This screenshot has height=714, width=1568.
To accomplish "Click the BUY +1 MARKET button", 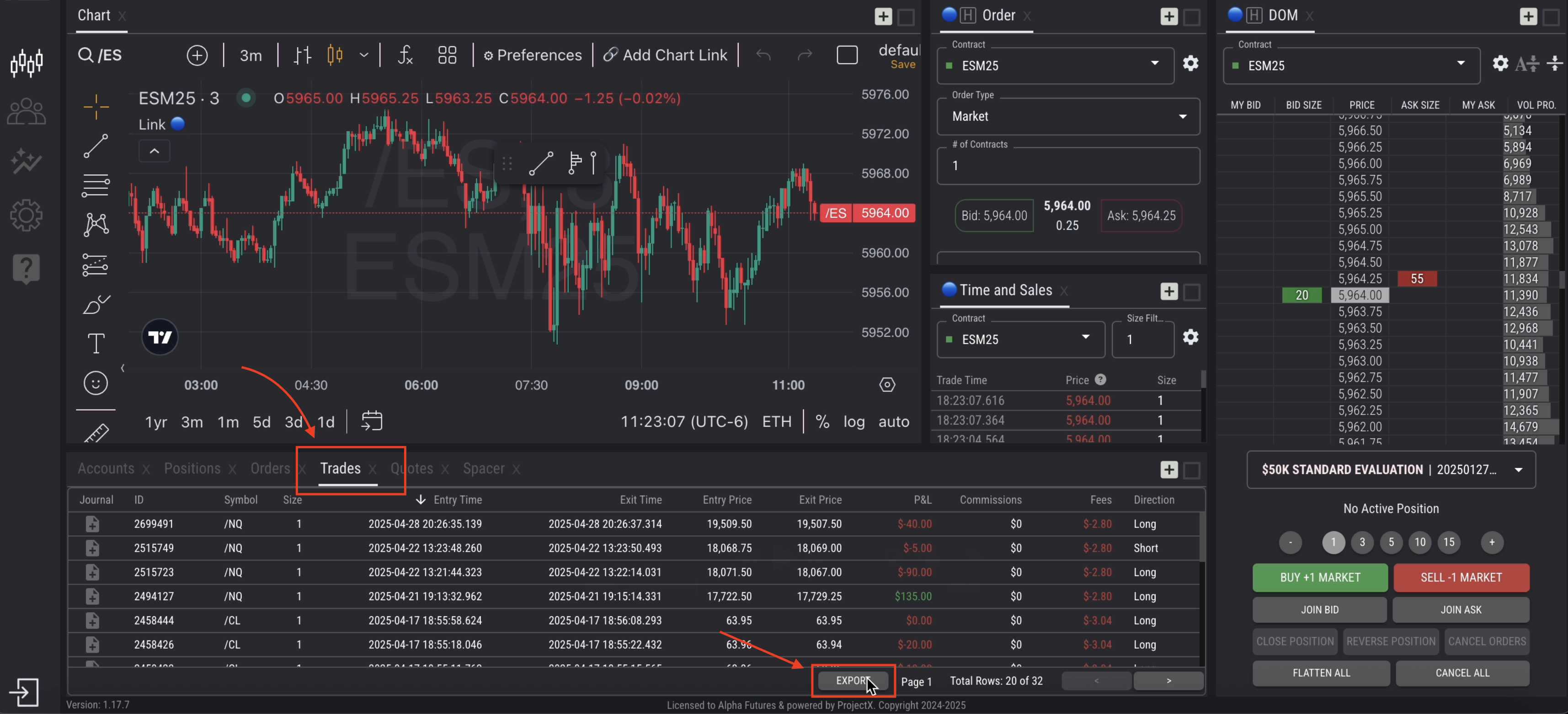I will point(1319,577).
